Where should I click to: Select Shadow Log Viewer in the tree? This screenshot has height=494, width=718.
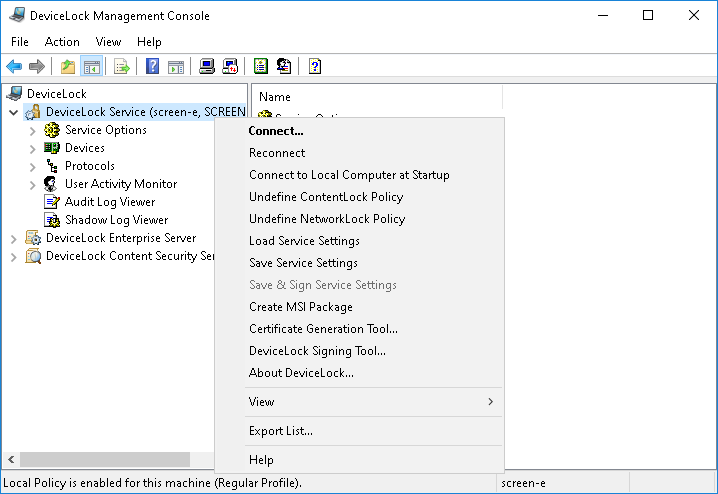pos(116,220)
